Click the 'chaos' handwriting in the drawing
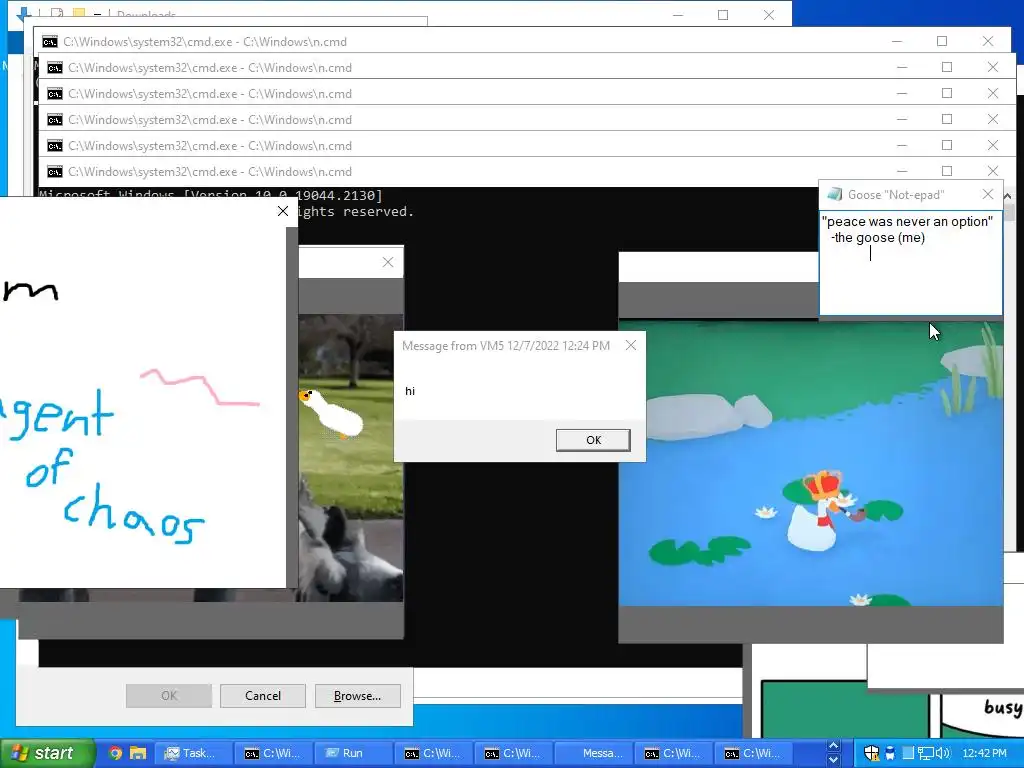 pos(134,515)
